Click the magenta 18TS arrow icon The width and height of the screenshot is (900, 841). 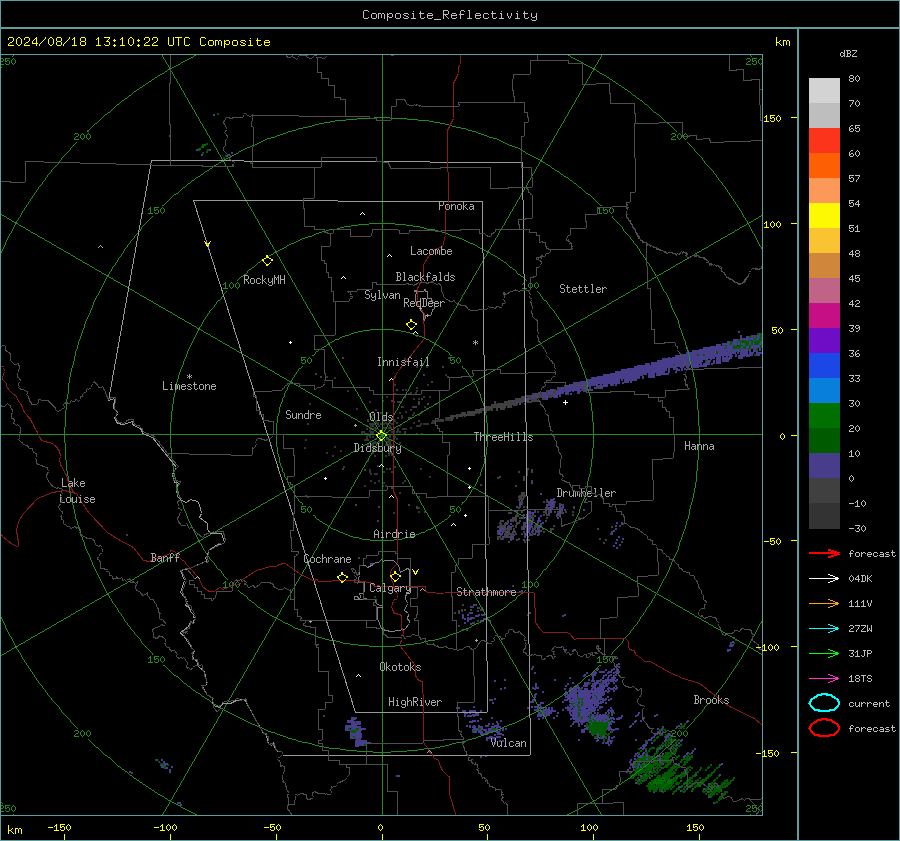tap(824, 679)
